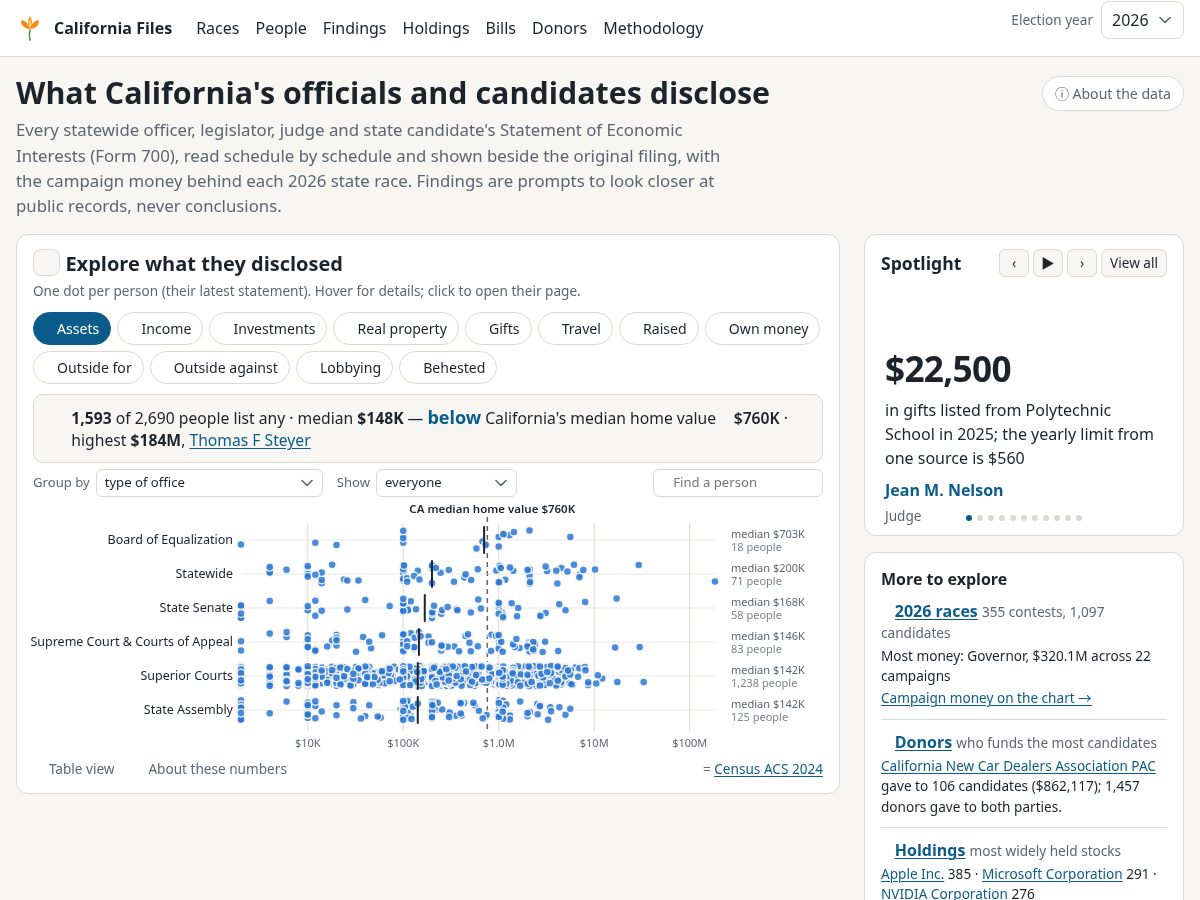Screen dimensions: 1200x900
Task: Open the Show everyone dropdown
Action: tap(446, 482)
